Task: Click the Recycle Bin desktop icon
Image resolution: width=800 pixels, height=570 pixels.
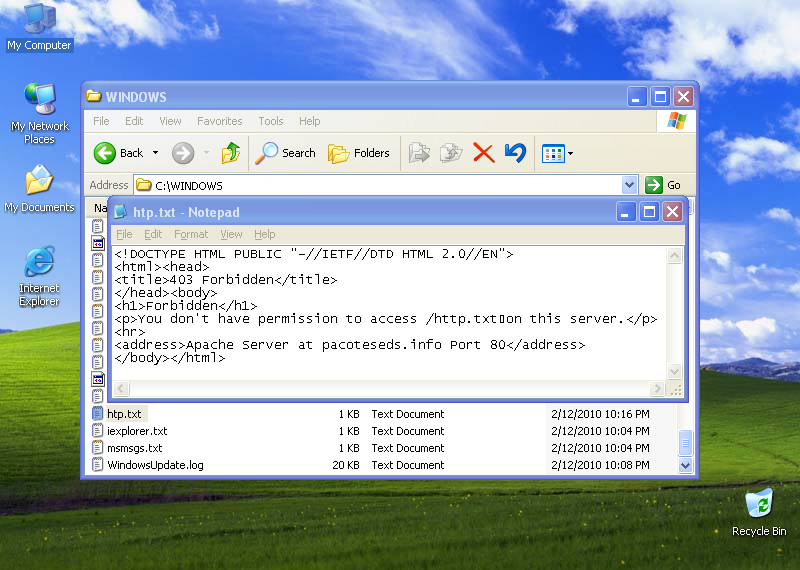Action: coord(759,512)
